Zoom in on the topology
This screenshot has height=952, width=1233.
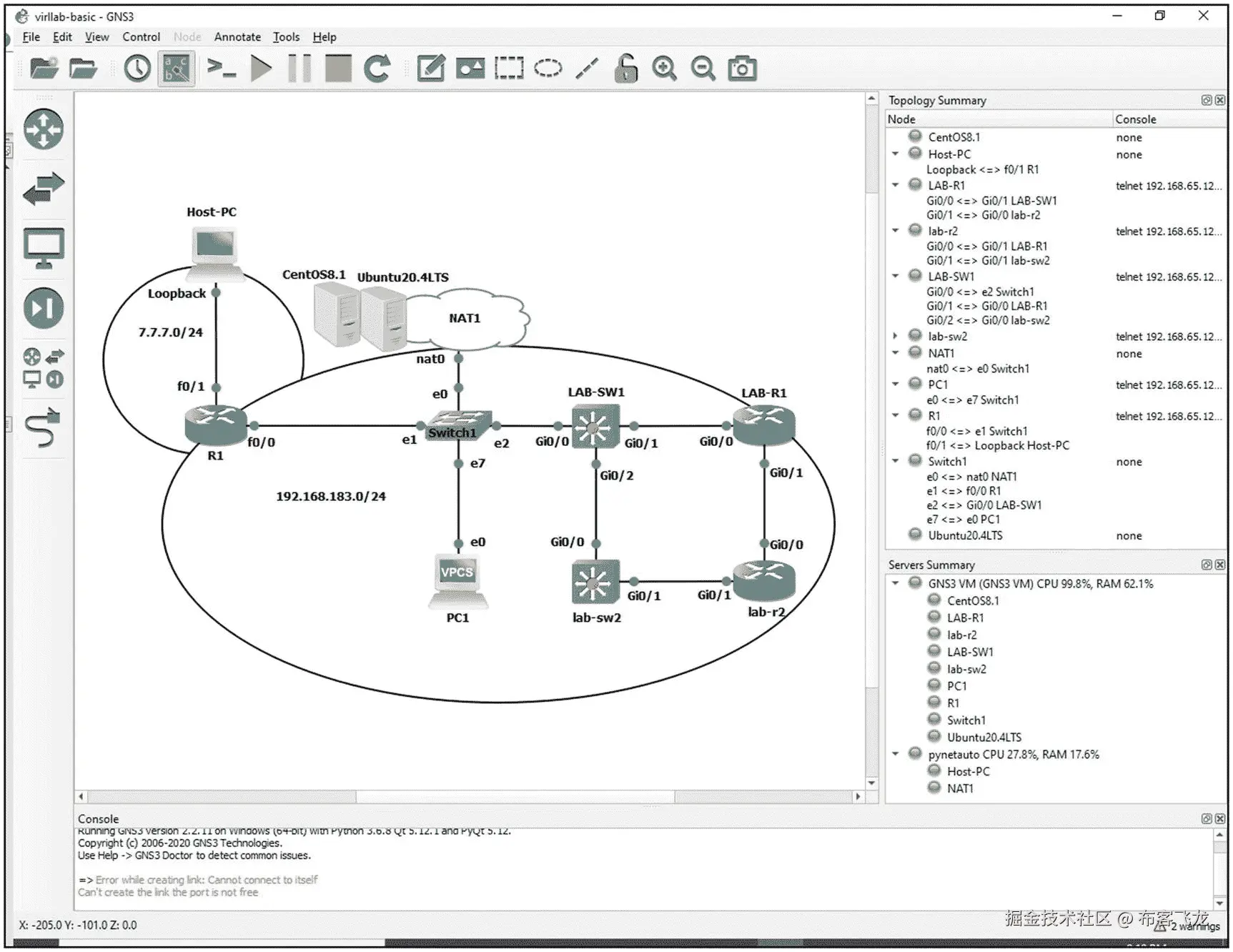[x=664, y=68]
